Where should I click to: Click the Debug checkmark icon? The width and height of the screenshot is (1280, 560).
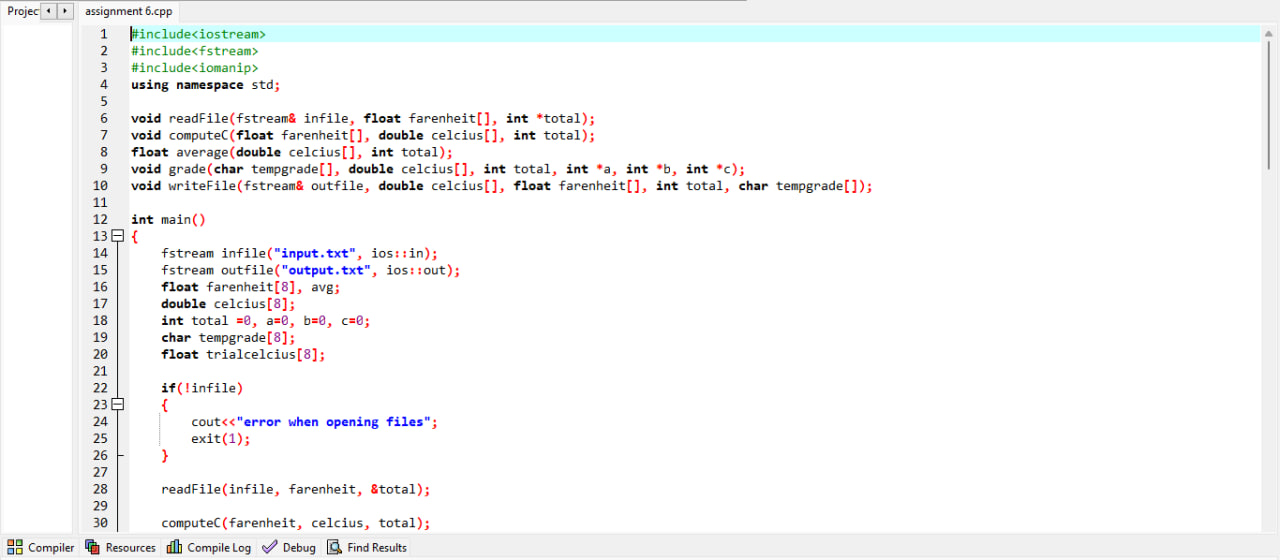click(269, 547)
